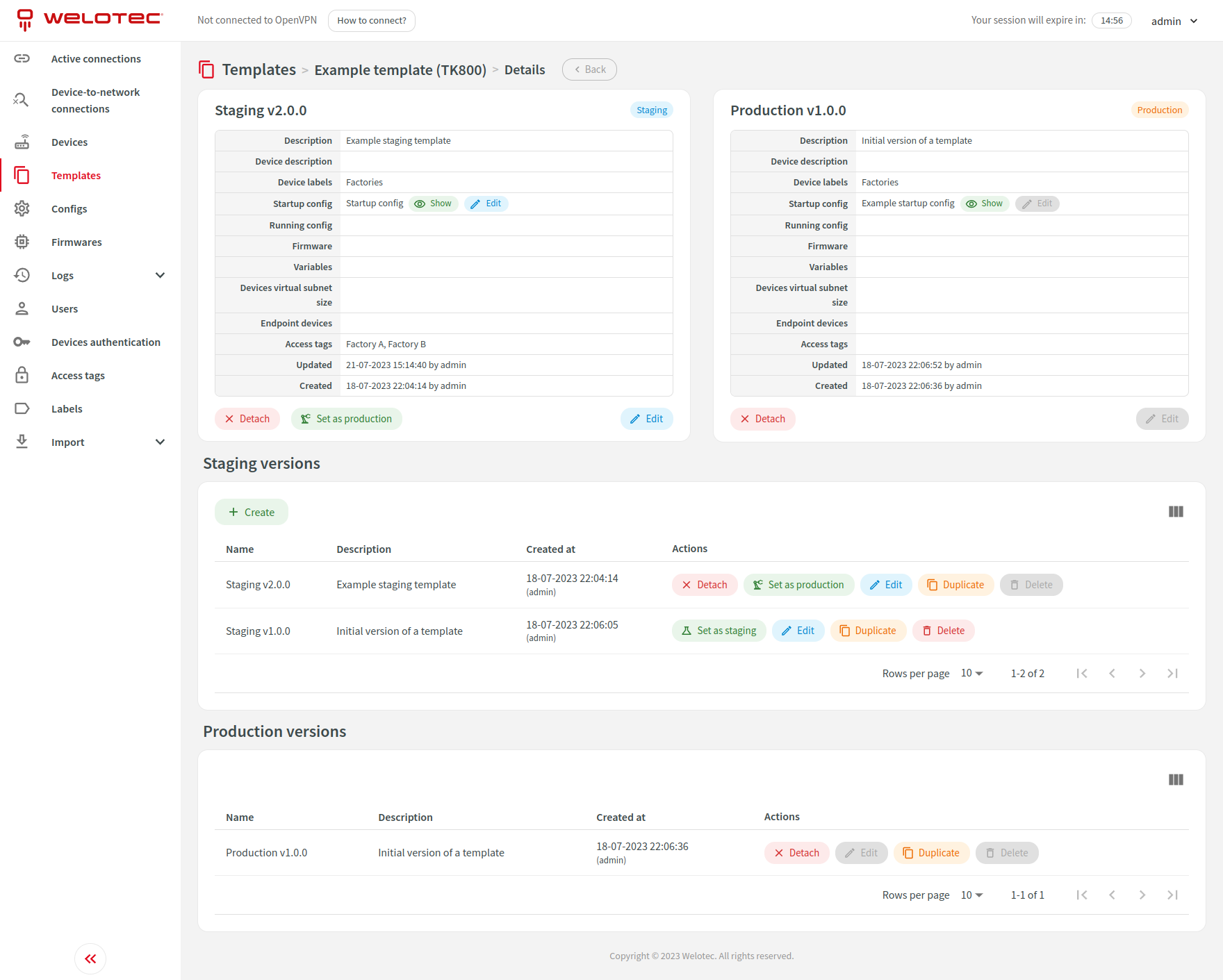Open the admin user dropdown
This screenshot has width=1223, height=980.
pyautogui.click(x=1174, y=21)
